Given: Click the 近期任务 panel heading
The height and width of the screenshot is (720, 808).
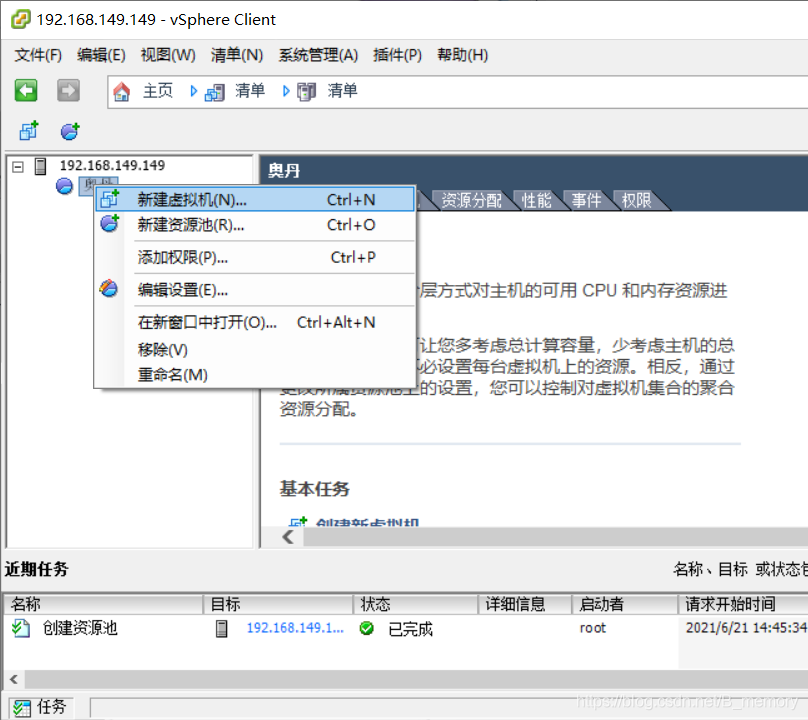Looking at the screenshot, I should [x=37, y=569].
